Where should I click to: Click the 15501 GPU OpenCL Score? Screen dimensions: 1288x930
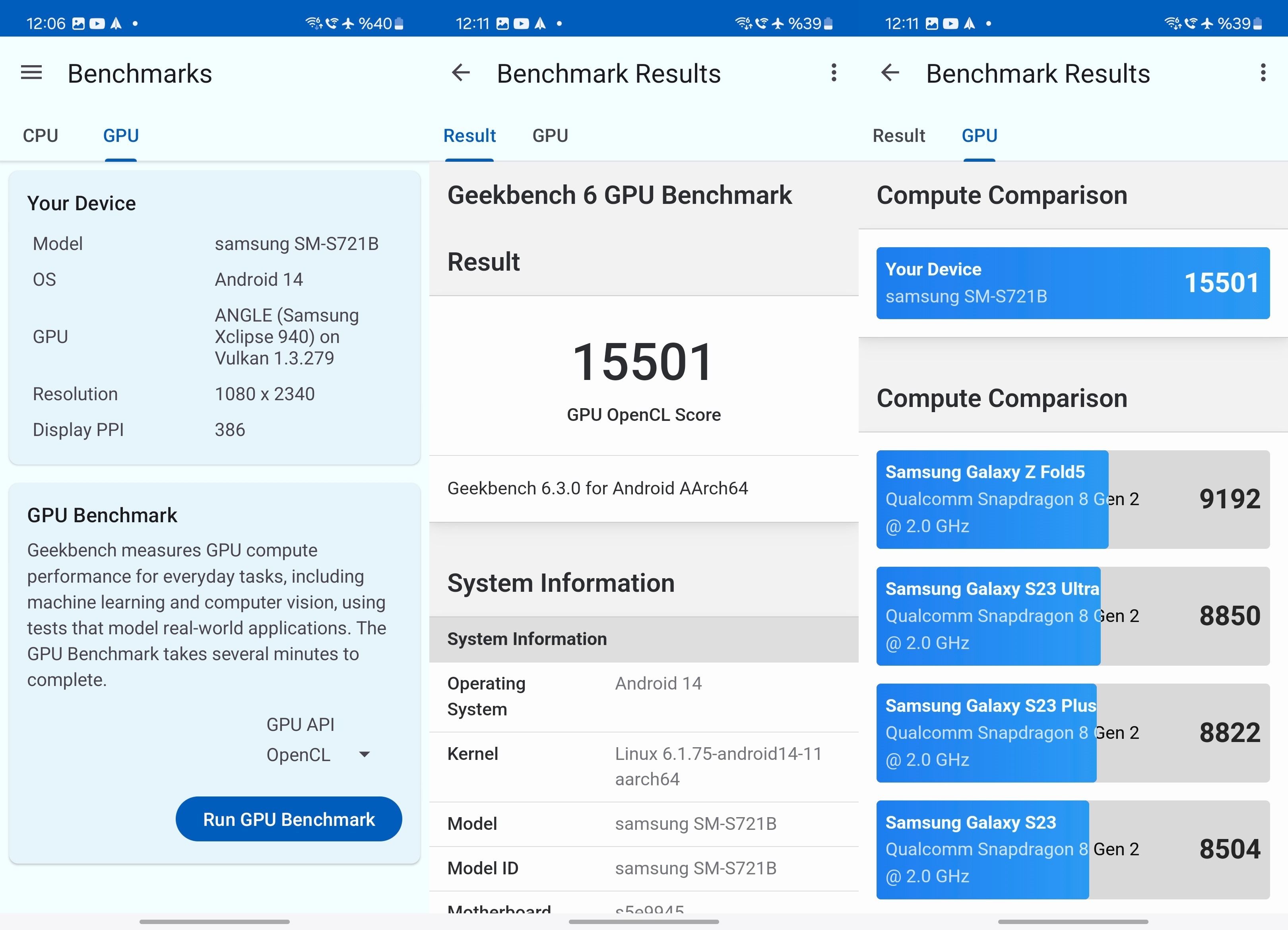(x=644, y=363)
